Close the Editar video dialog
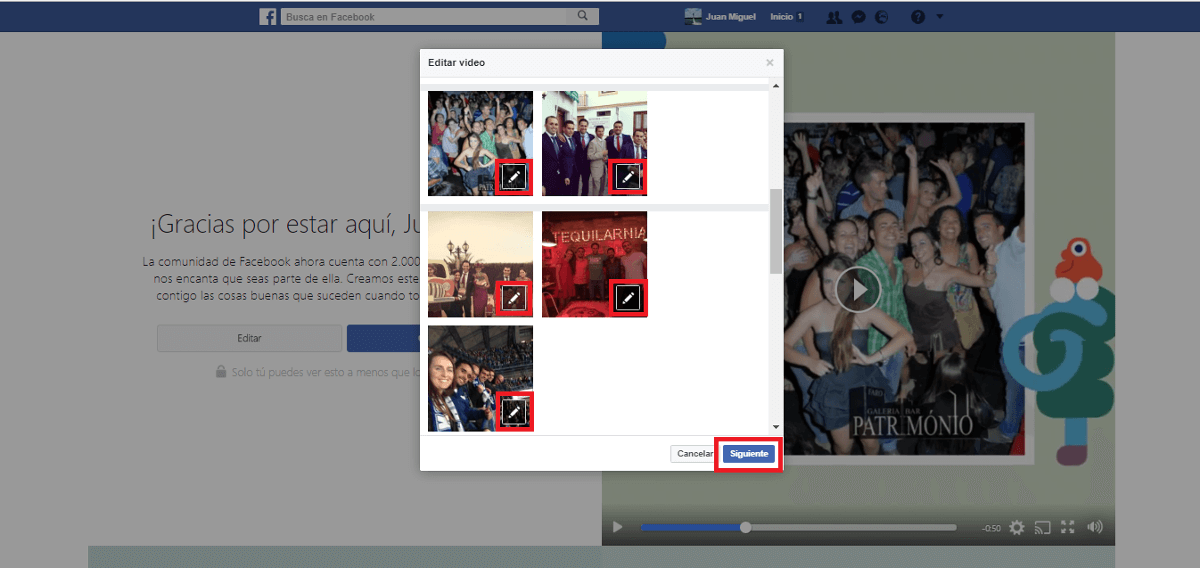The width and height of the screenshot is (1200, 568). click(769, 62)
